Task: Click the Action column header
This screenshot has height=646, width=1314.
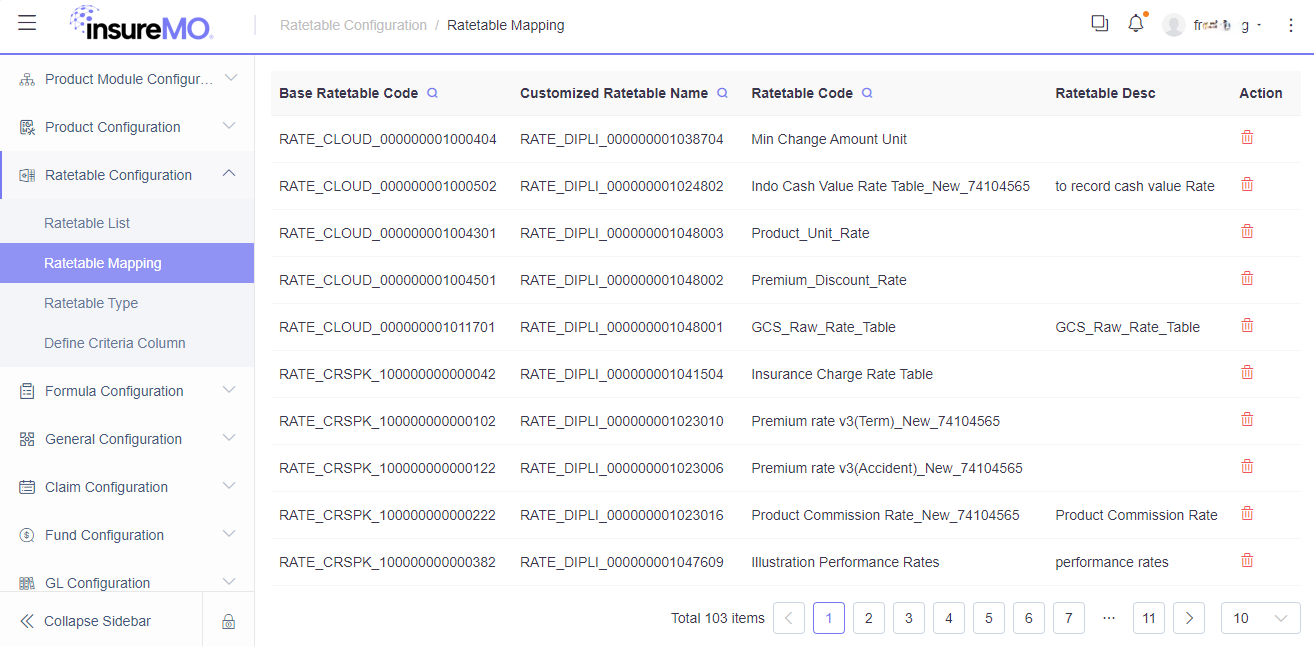Action: pos(1261,93)
